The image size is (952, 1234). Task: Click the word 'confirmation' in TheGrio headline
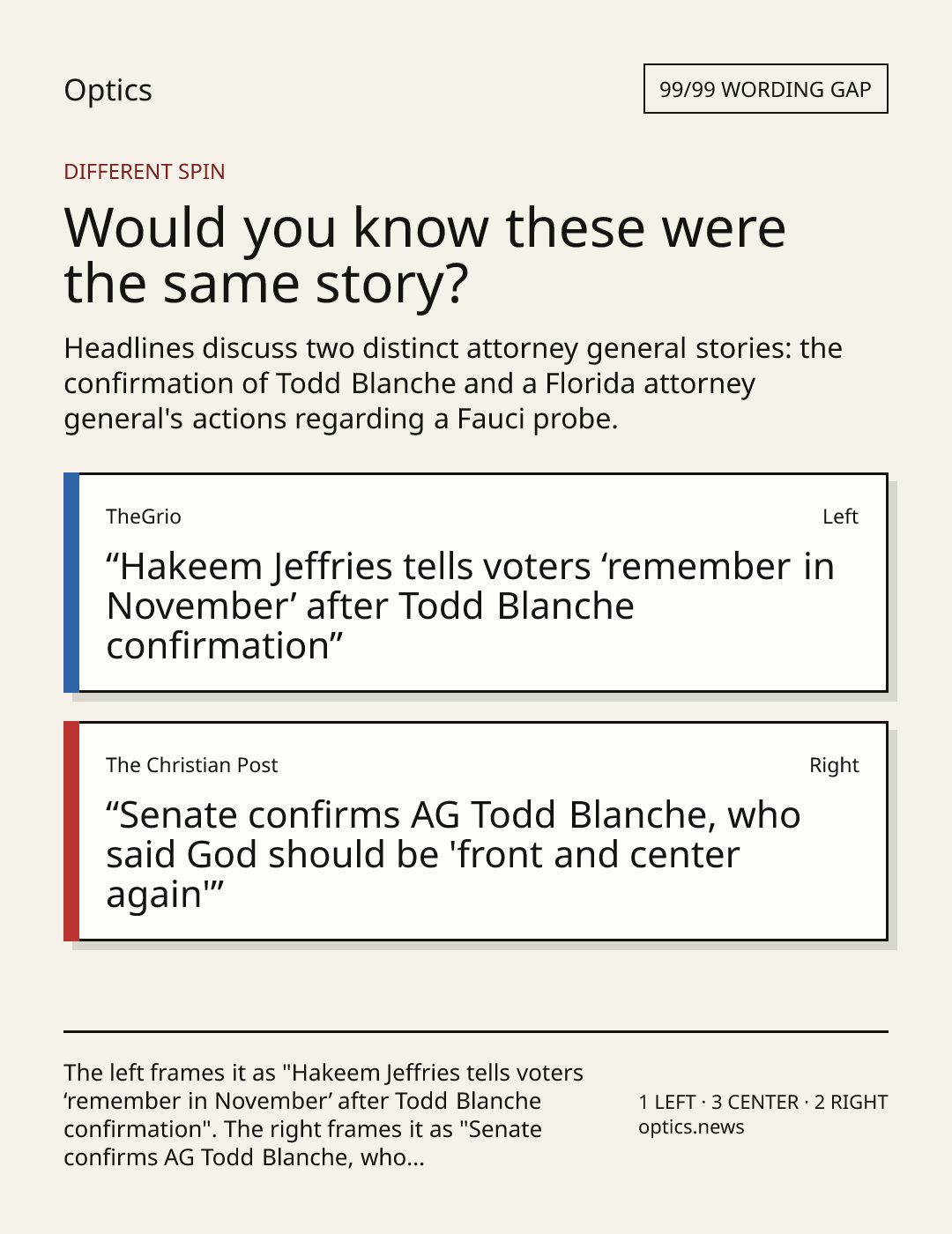(217, 646)
